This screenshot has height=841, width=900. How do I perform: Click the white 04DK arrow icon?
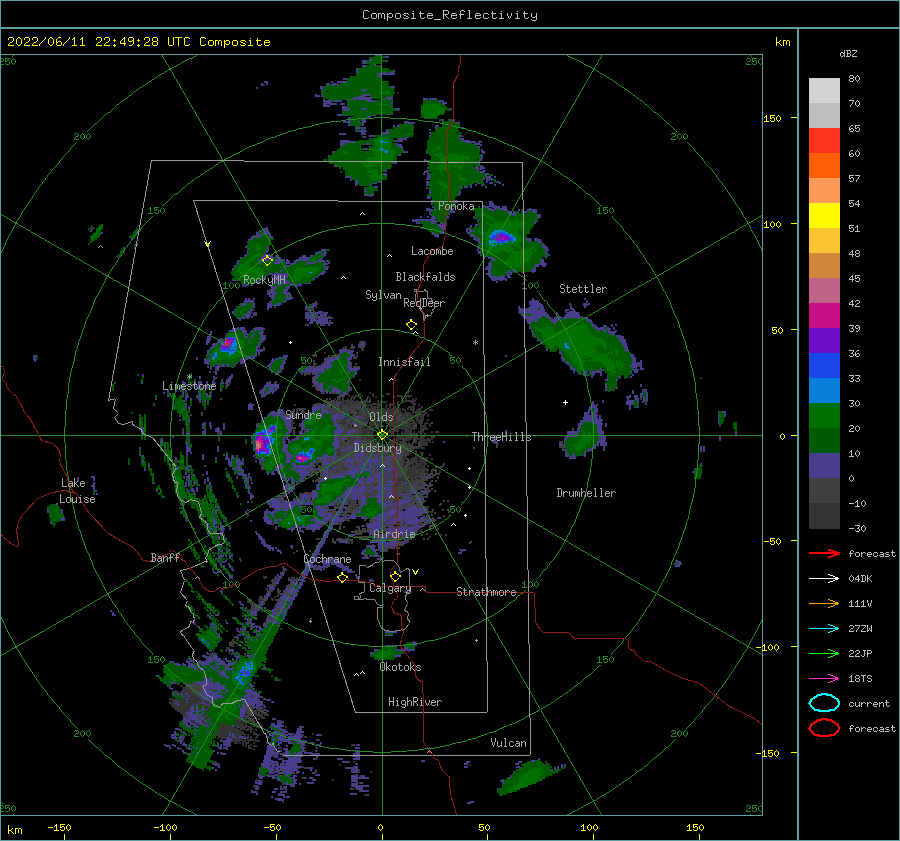click(824, 579)
